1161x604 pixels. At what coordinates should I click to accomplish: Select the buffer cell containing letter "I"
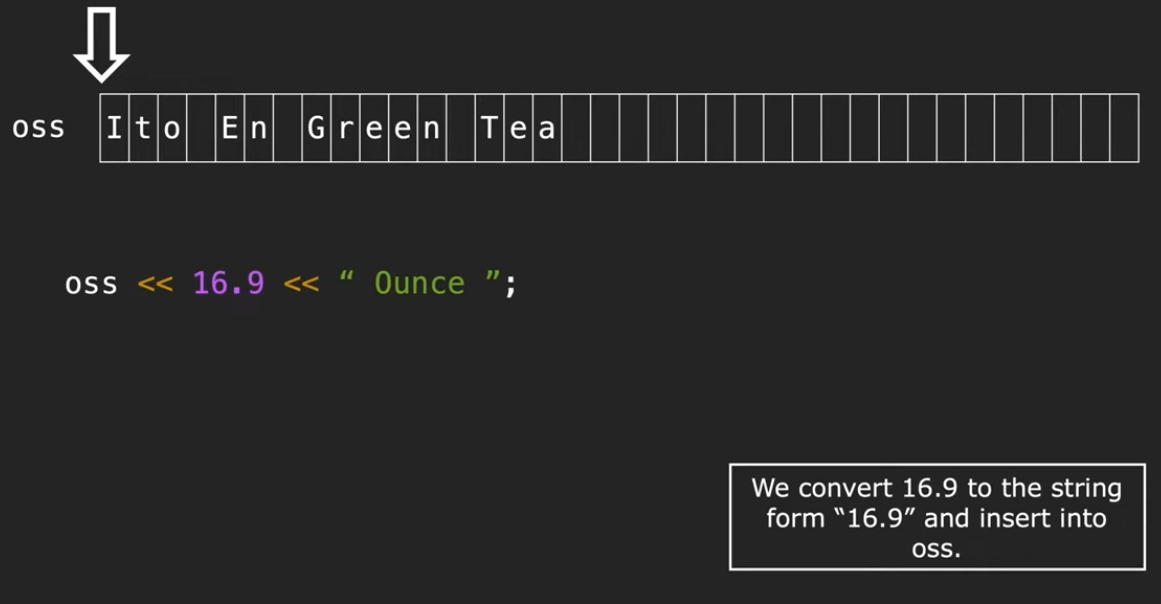click(114, 128)
